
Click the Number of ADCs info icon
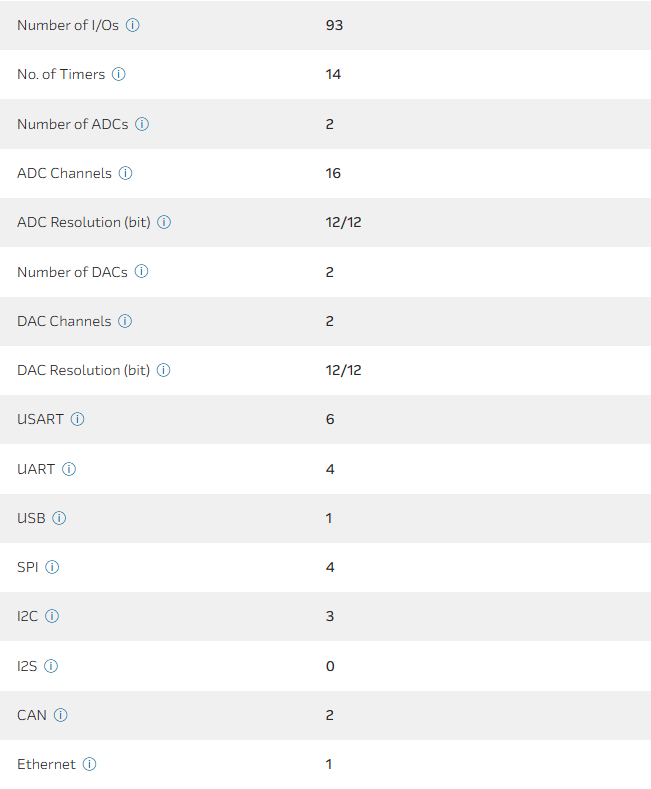pyautogui.click(x=142, y=124)
